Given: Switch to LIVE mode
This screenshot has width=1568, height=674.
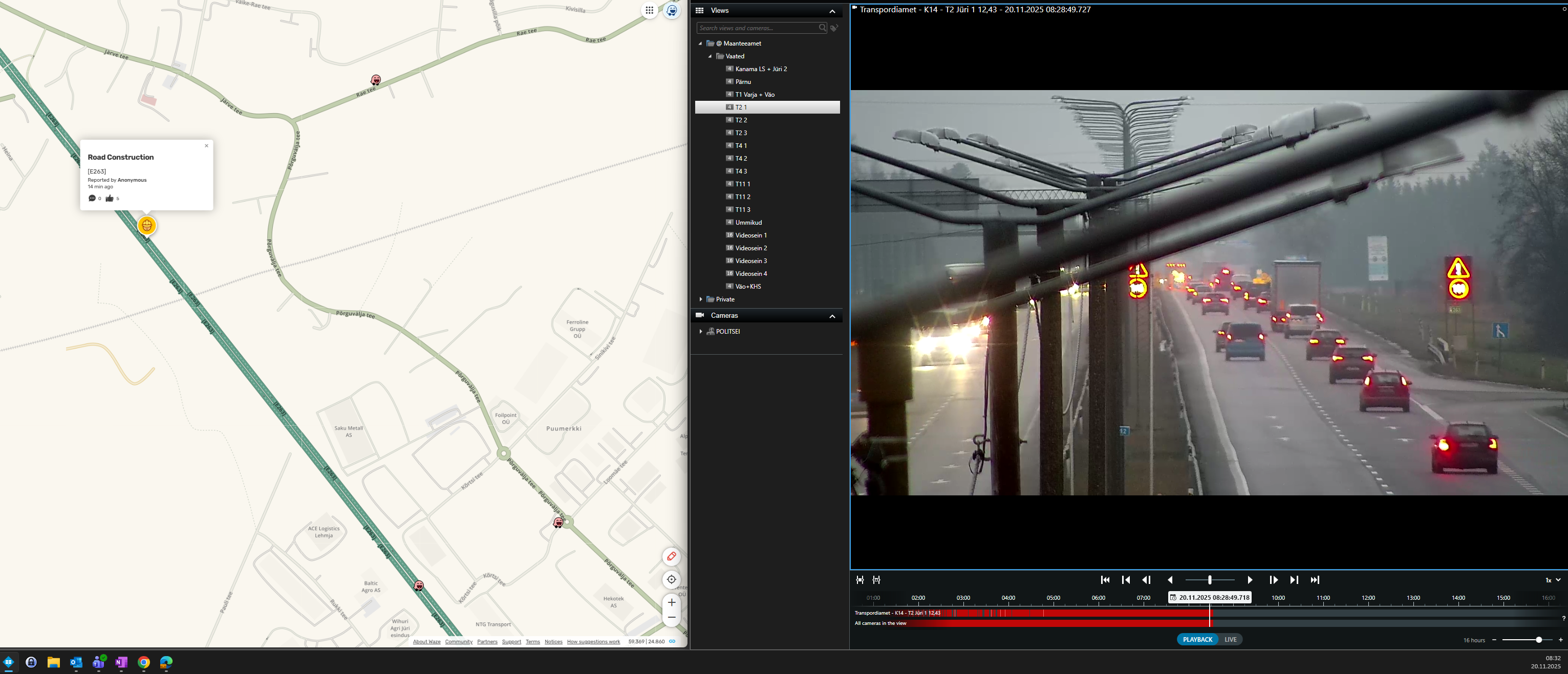Looking at the screenshot, I should tap(1230, 639).
